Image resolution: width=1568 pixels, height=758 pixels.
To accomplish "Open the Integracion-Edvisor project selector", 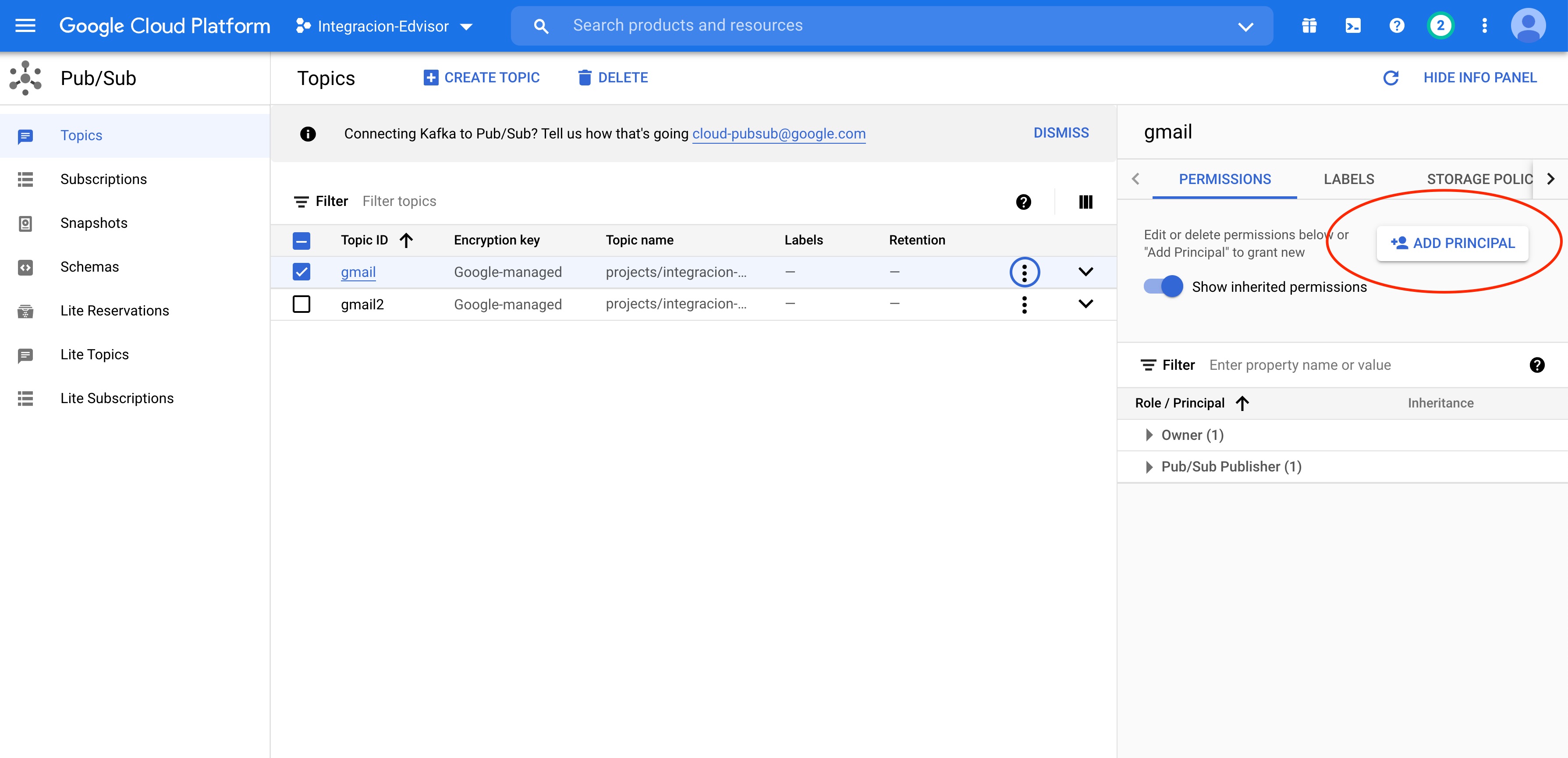I will (384, 26).
